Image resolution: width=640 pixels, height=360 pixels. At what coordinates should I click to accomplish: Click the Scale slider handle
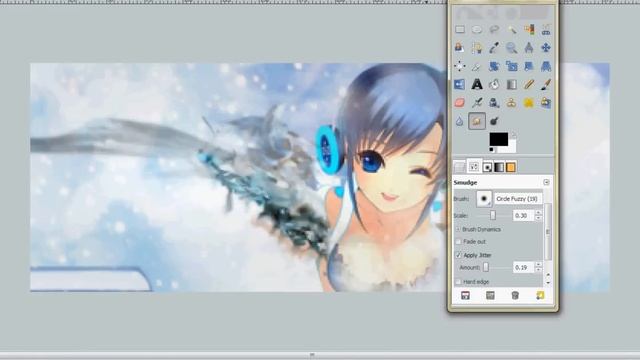(493, 215)
